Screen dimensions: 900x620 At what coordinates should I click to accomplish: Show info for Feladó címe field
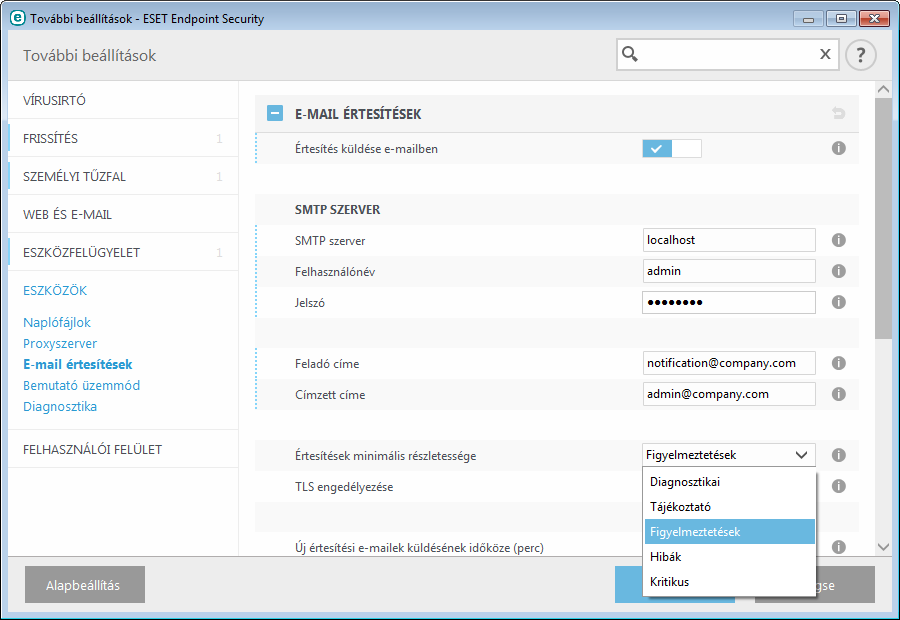tap(839, 363)
